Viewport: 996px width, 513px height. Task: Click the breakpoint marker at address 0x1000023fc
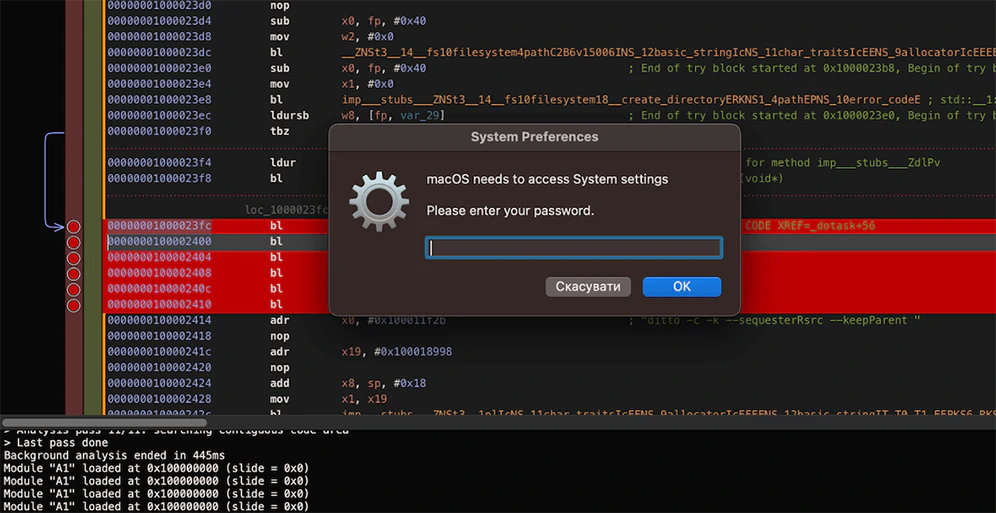(73, 226)
